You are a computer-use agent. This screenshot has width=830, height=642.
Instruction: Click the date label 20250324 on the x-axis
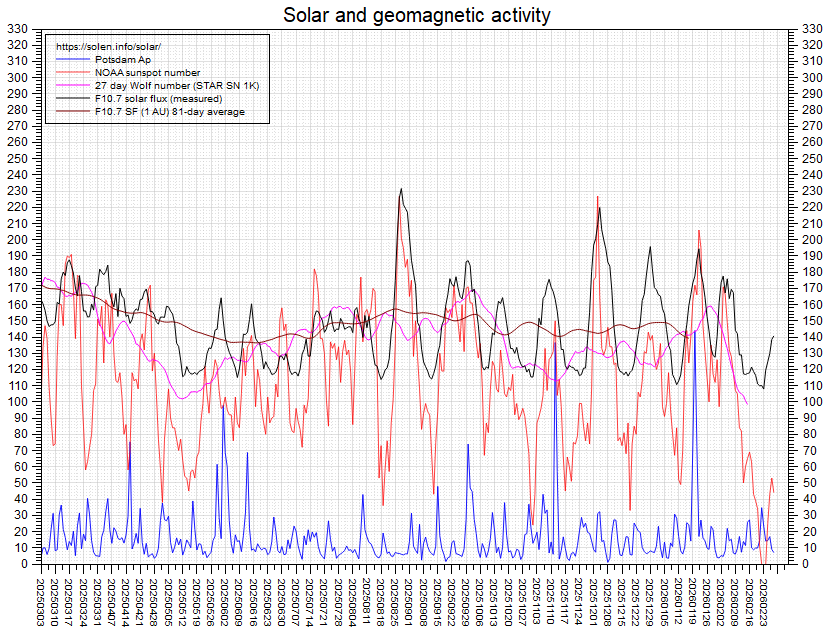[x=83, y=602]
